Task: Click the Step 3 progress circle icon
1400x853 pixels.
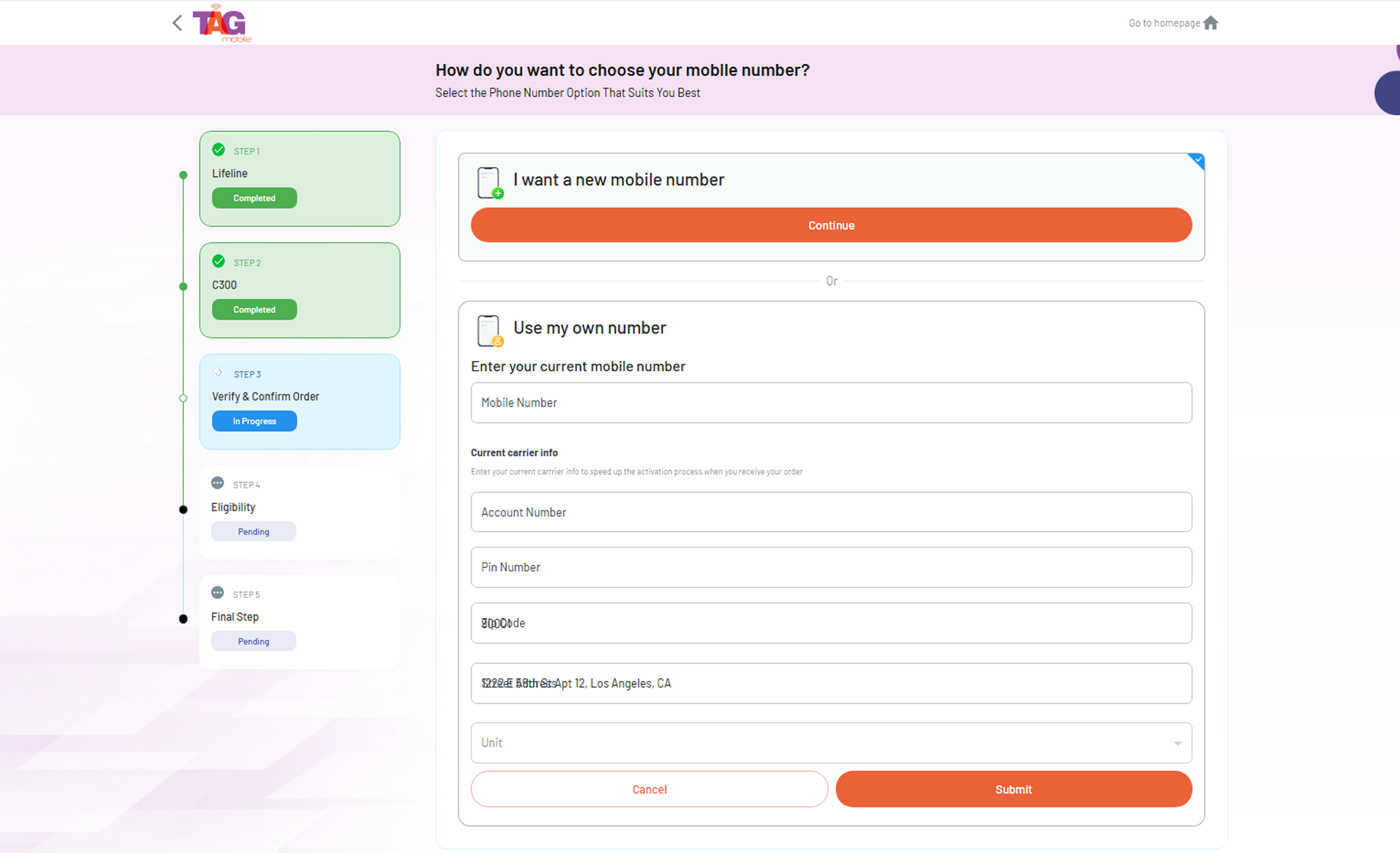Action: click(x=218, y=373)
